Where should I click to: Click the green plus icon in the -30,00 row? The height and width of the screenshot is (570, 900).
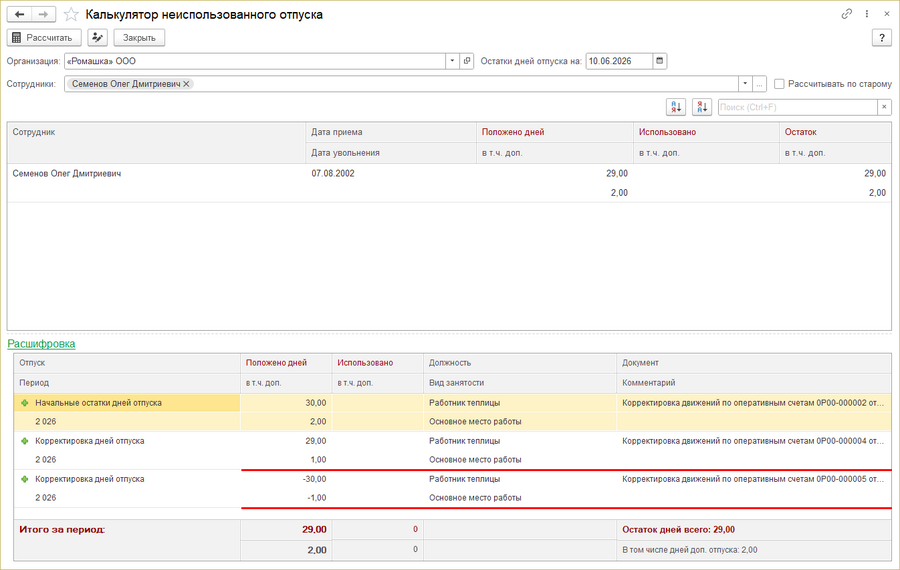pyautogui.click(x=25, y=479)
